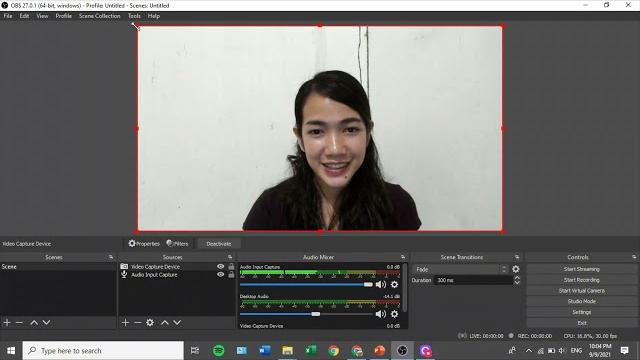
Task: Open the Fade transition dropdown
Action: tap(460, 269)
